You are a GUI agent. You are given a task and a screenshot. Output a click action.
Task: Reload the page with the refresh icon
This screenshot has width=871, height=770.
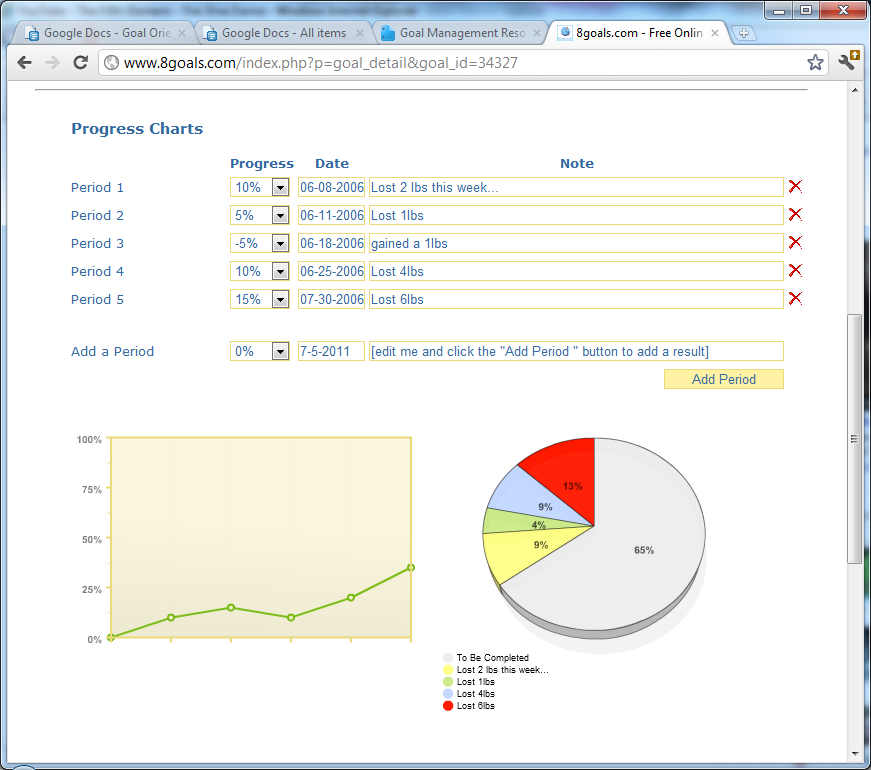(x=81, y=63)
